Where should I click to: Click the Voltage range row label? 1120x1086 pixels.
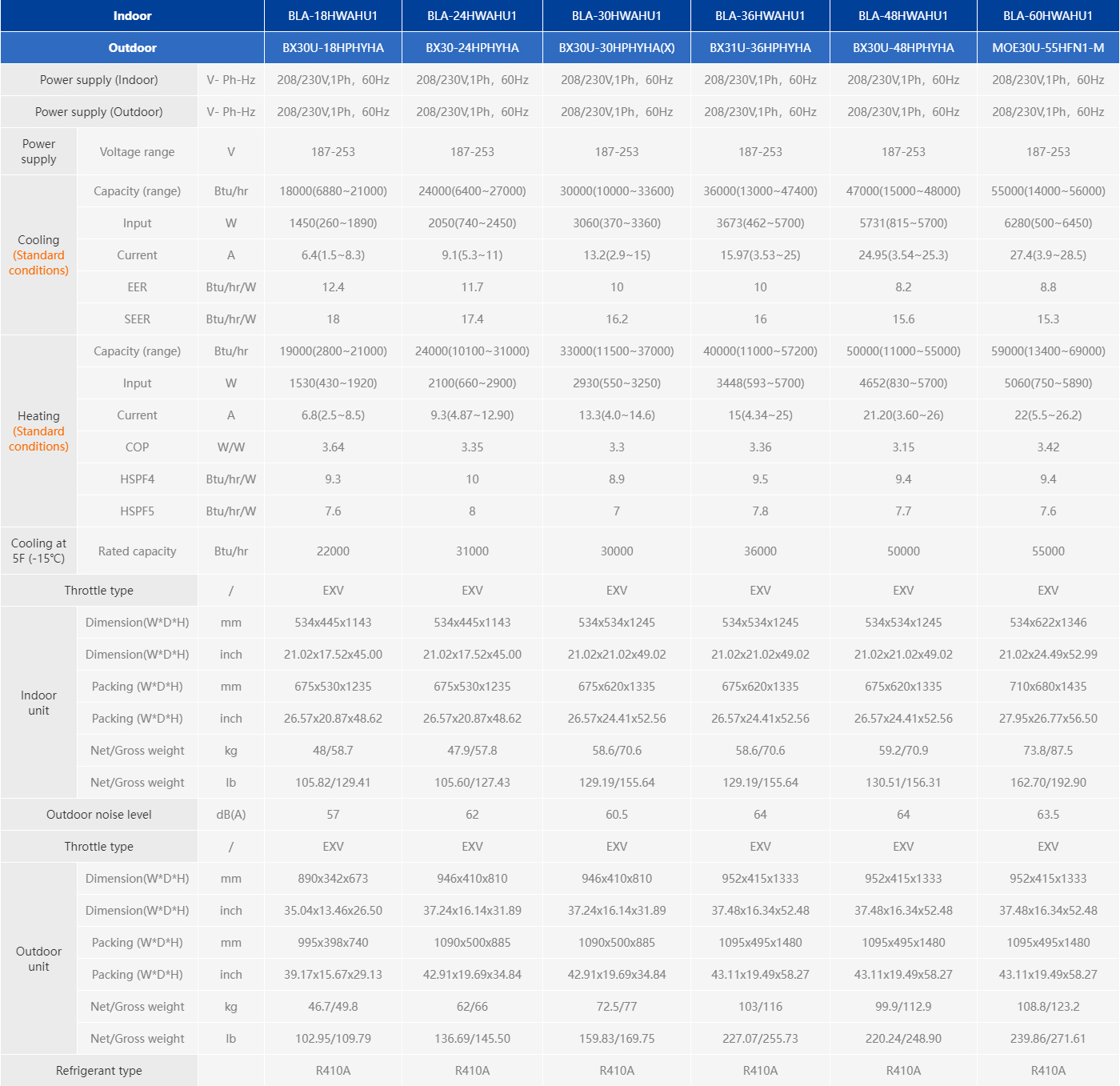click(137, 152)
